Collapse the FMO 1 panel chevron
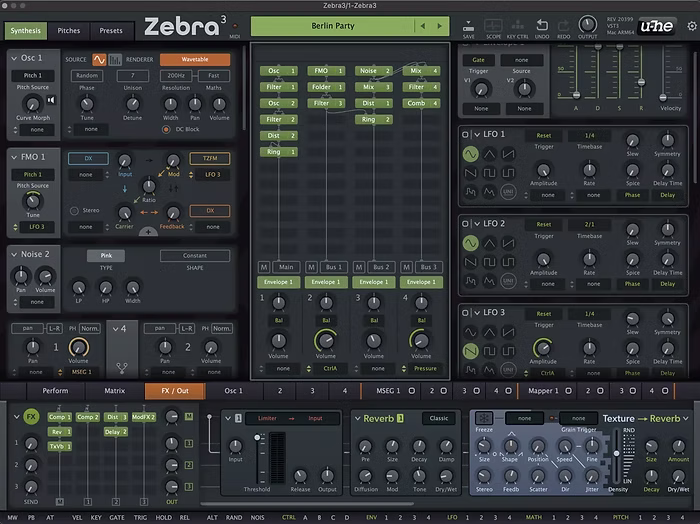Image resolution: width=700 pixels, height=524 pixels. (x=14, y=157)
